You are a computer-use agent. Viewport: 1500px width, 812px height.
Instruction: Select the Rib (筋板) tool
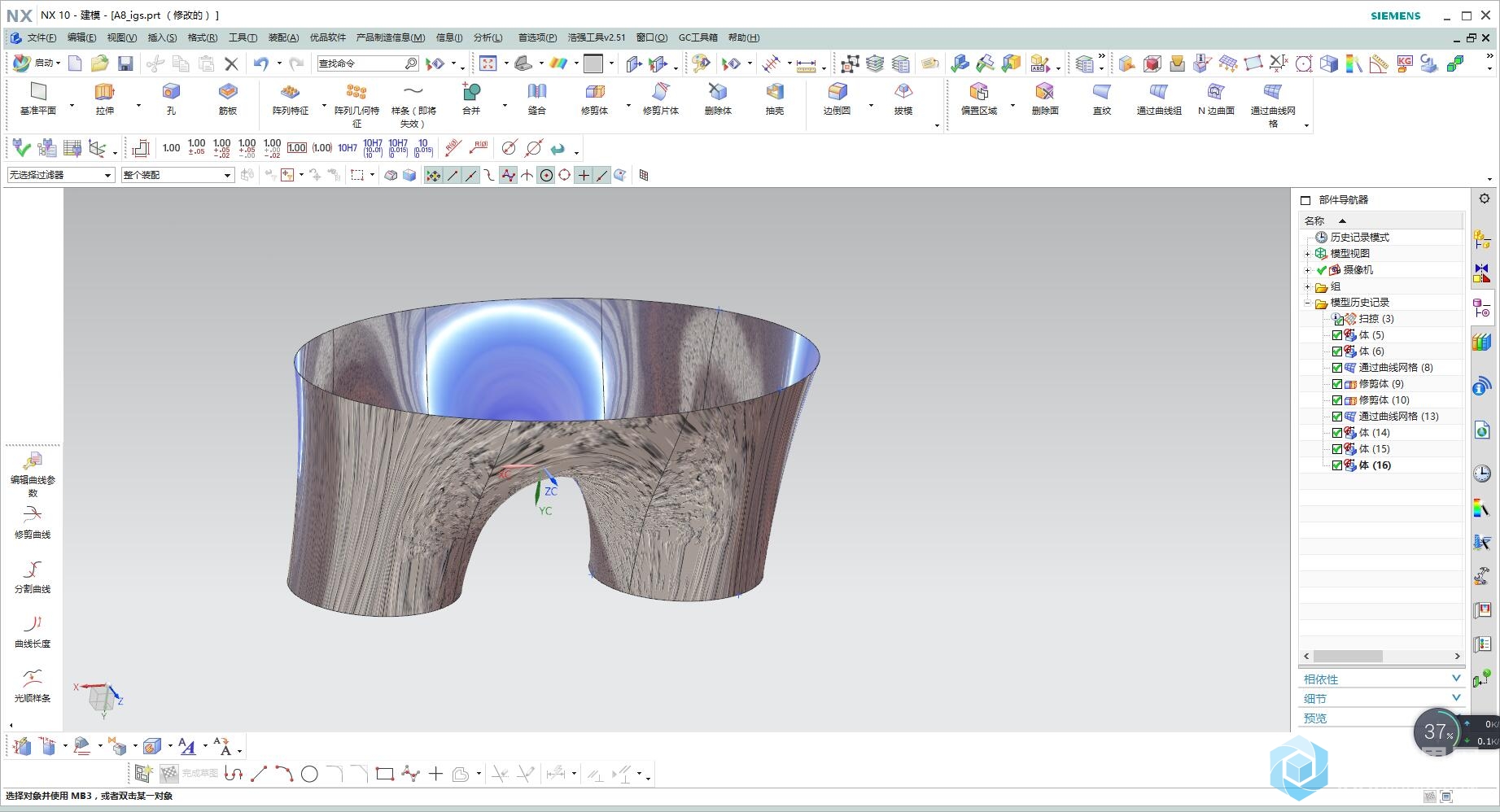pyautogui.click(x=228, y=98)
